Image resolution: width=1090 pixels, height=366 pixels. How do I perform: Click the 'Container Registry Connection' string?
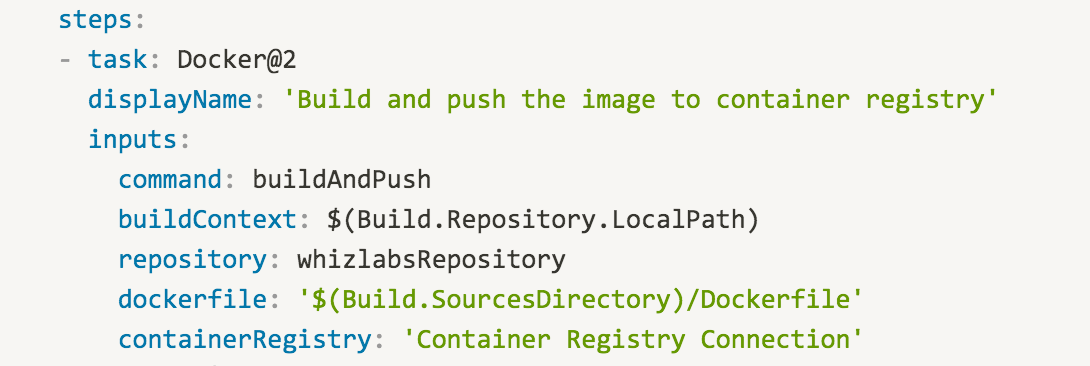[x=633, y=340]
